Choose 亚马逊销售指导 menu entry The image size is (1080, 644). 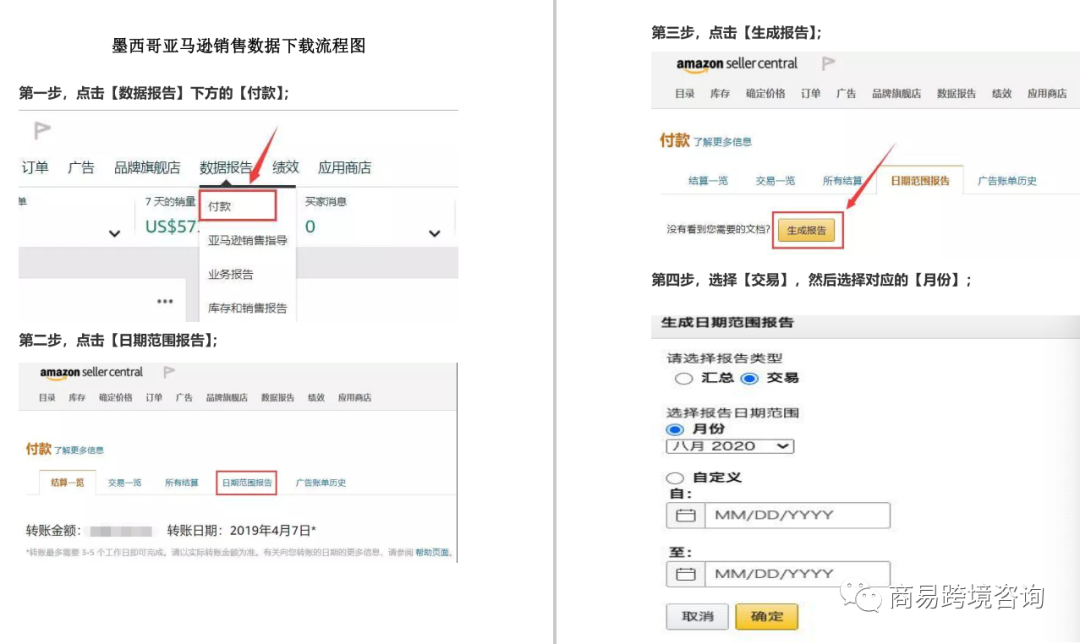(x=247, y=240)
